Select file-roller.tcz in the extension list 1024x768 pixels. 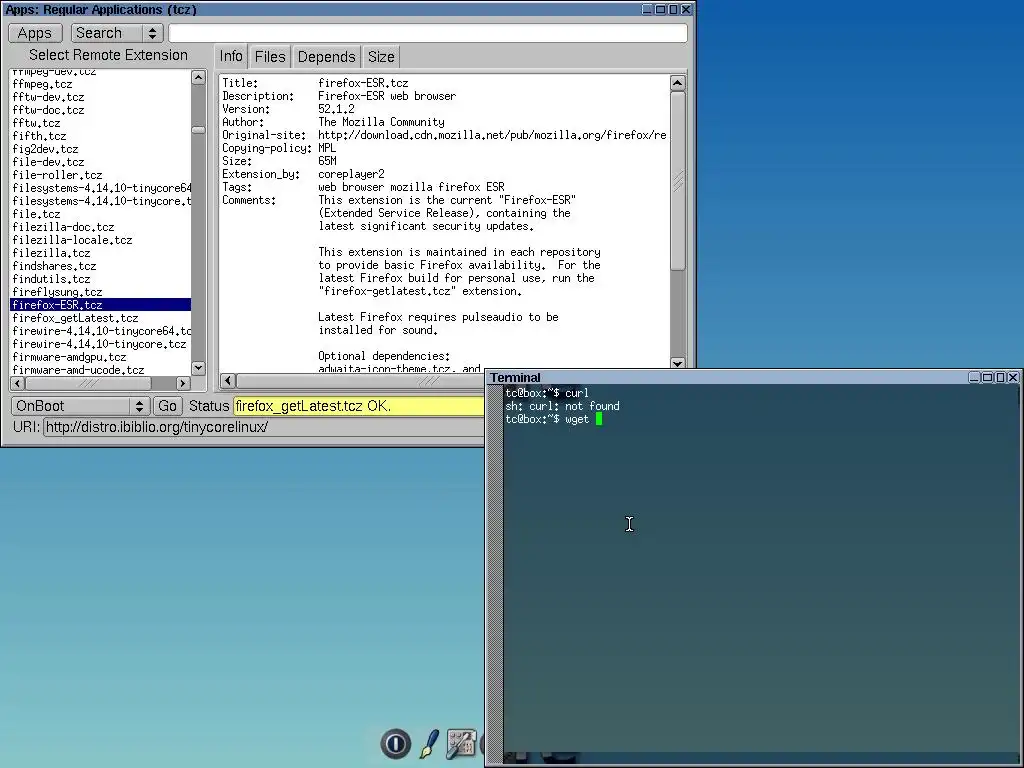(x=100, y=175)
